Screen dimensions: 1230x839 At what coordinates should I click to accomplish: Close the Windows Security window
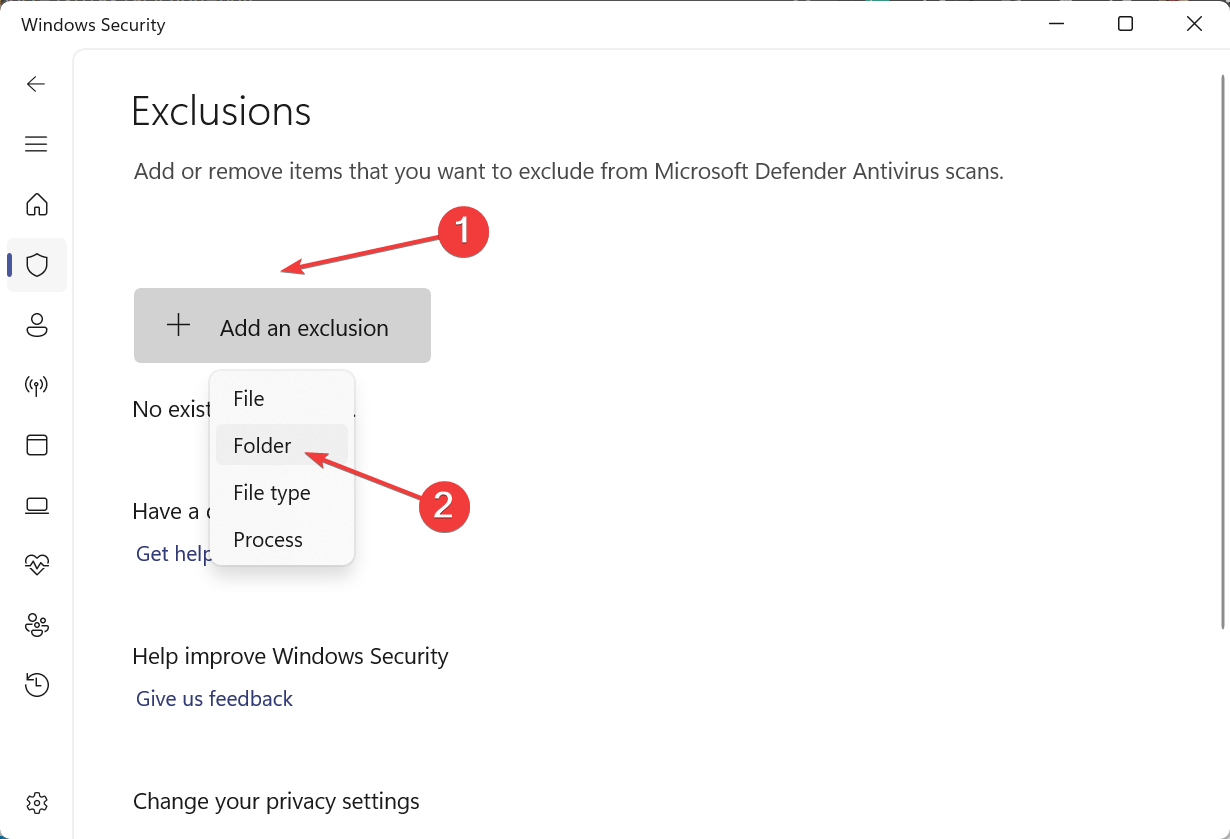click(x=1194, y=24)
